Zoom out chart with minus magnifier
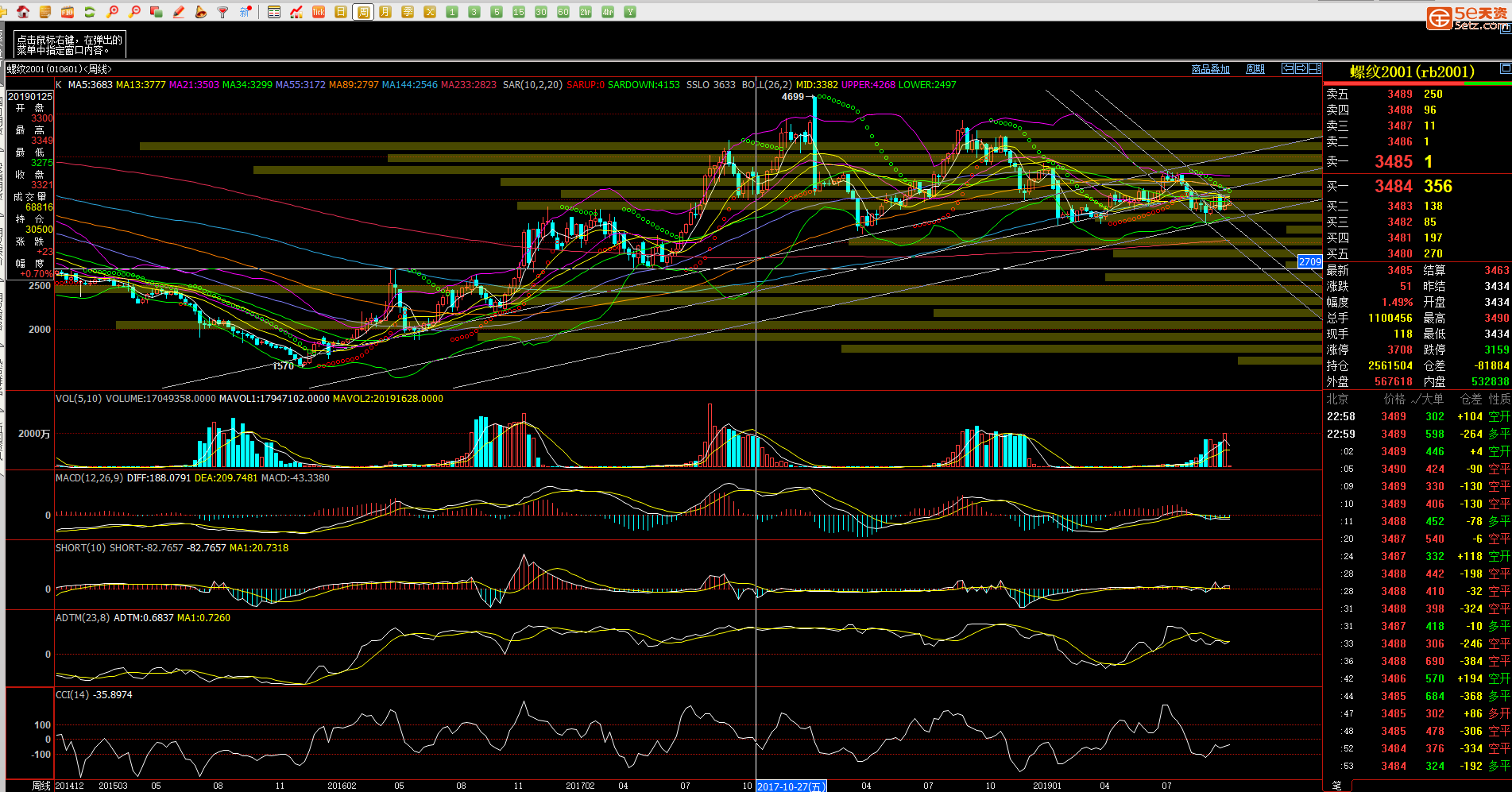The image size is (1512, 792). 134,12
